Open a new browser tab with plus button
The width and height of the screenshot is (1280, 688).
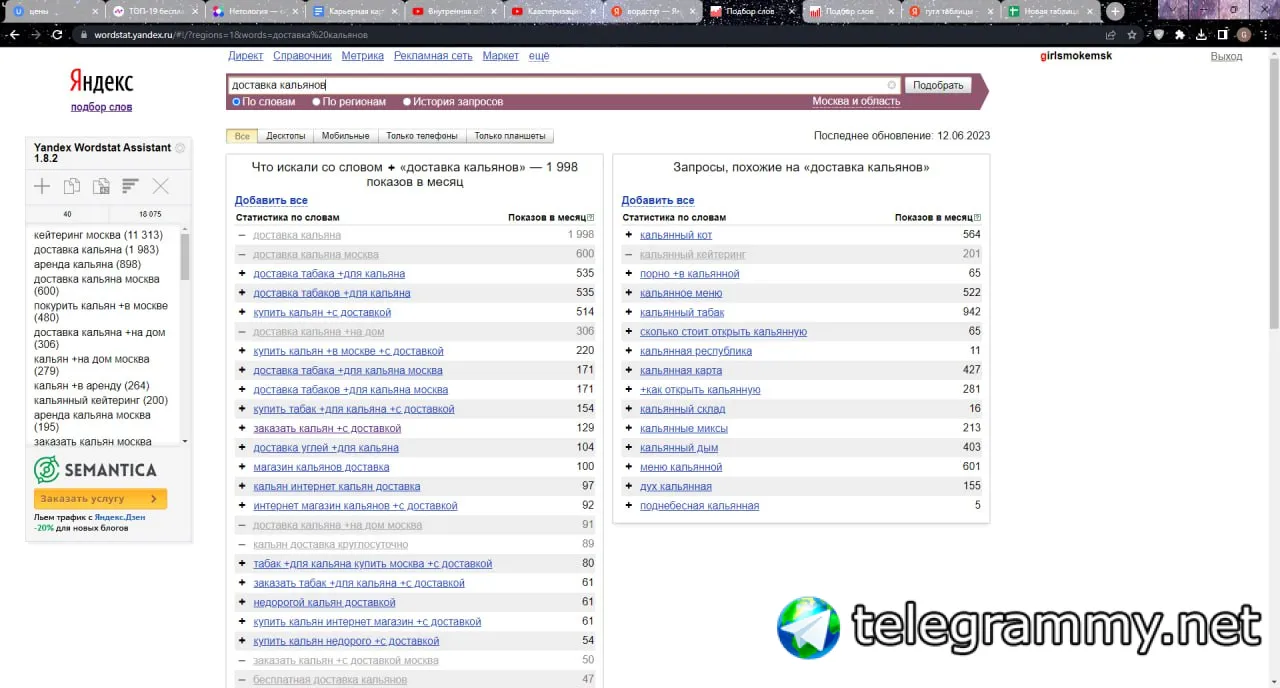pos(1115,11)
